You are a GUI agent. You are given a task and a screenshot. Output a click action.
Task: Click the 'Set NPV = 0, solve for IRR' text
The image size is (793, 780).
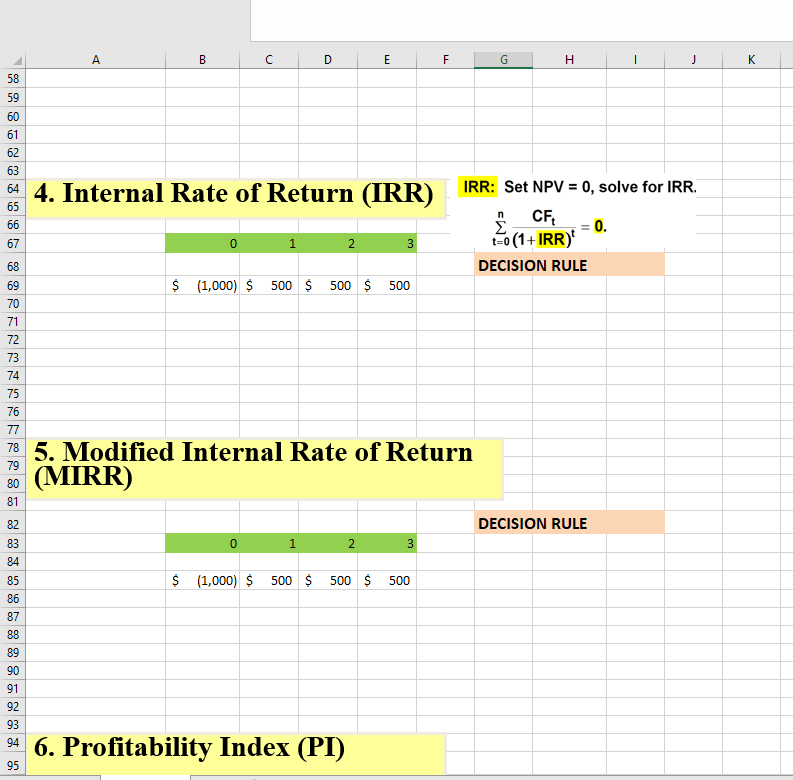600,187
